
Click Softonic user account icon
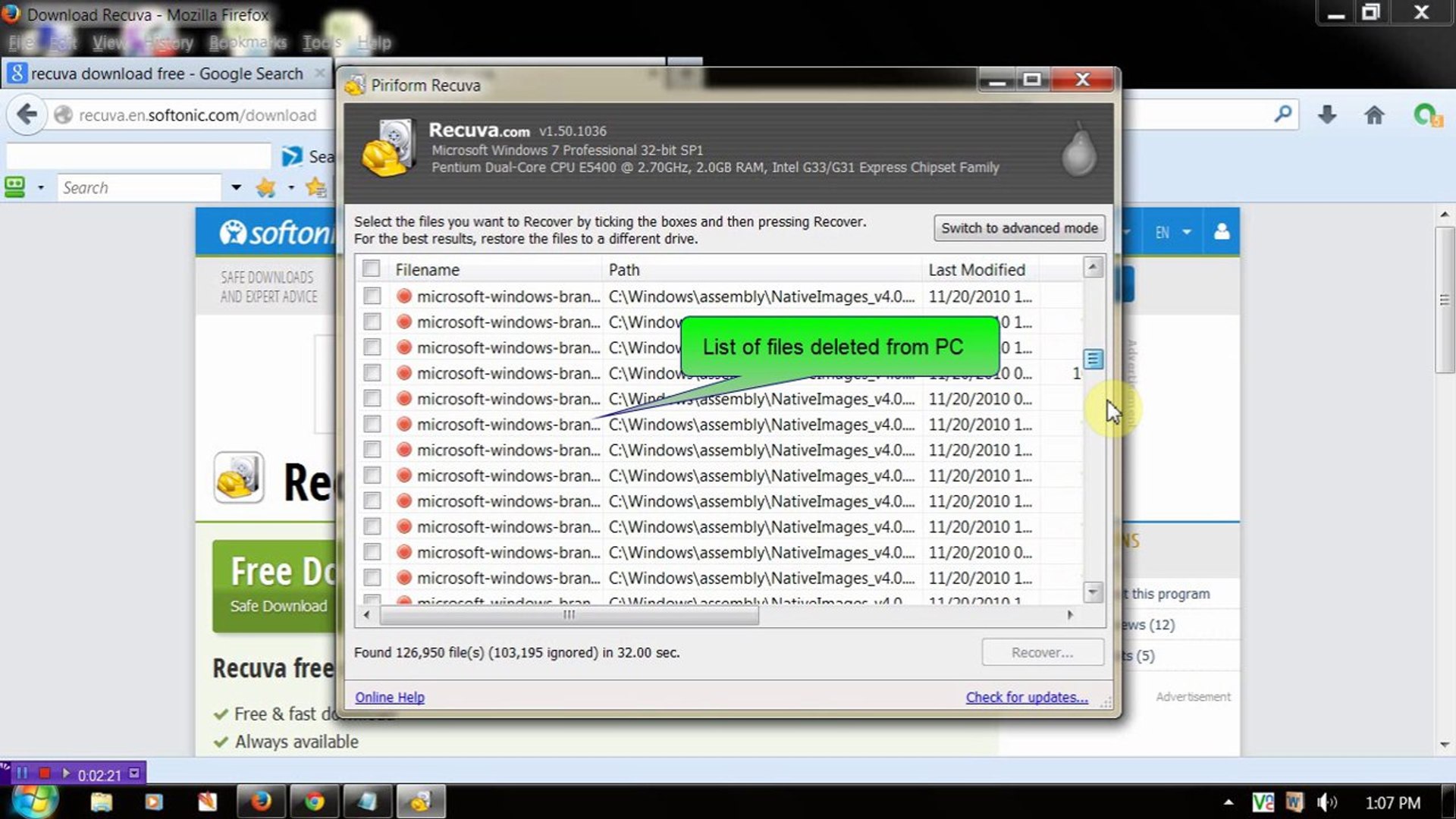click(1222, 232)
